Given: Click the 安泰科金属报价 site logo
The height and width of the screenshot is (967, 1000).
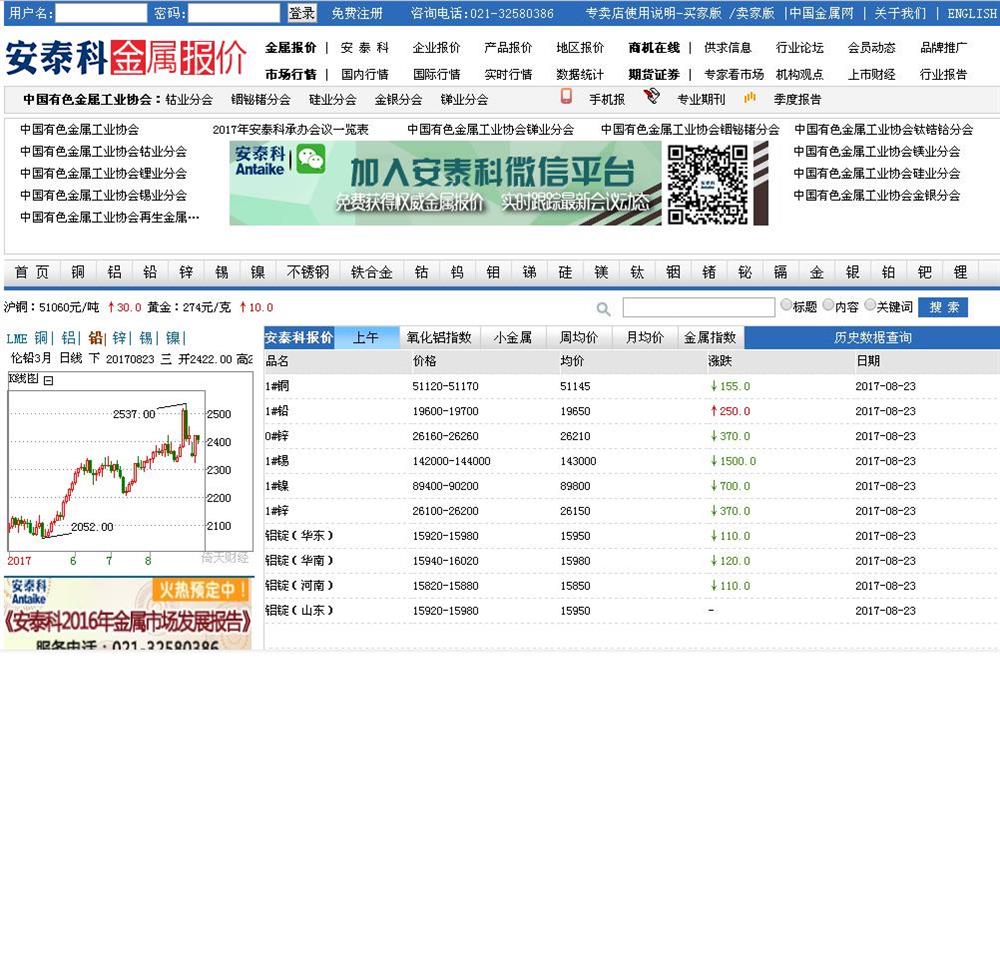Looking at the screenshot, I should pyautogui.click(x=126, y=57).
